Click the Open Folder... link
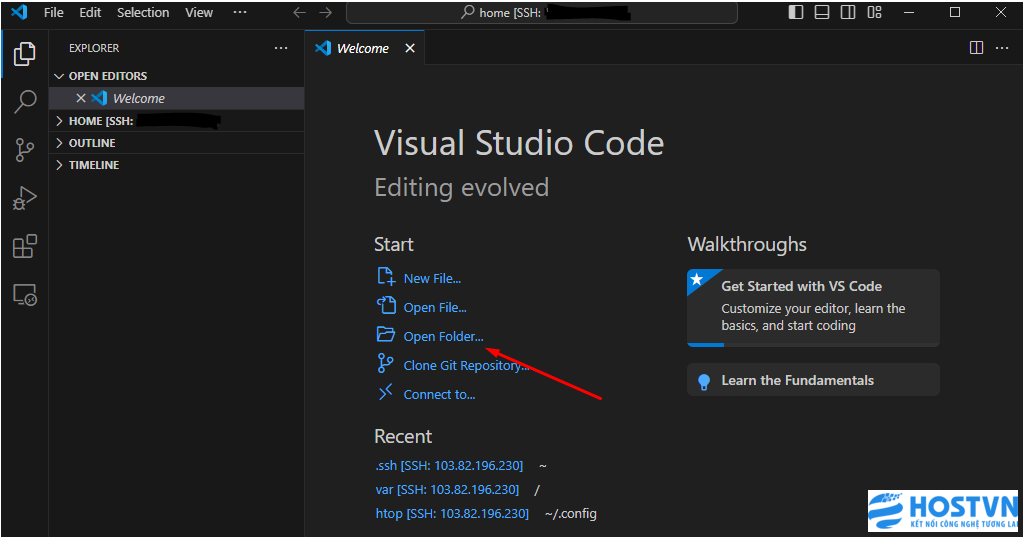The image size is (1023, 537). pyautogui.click(x=443, y=337)
